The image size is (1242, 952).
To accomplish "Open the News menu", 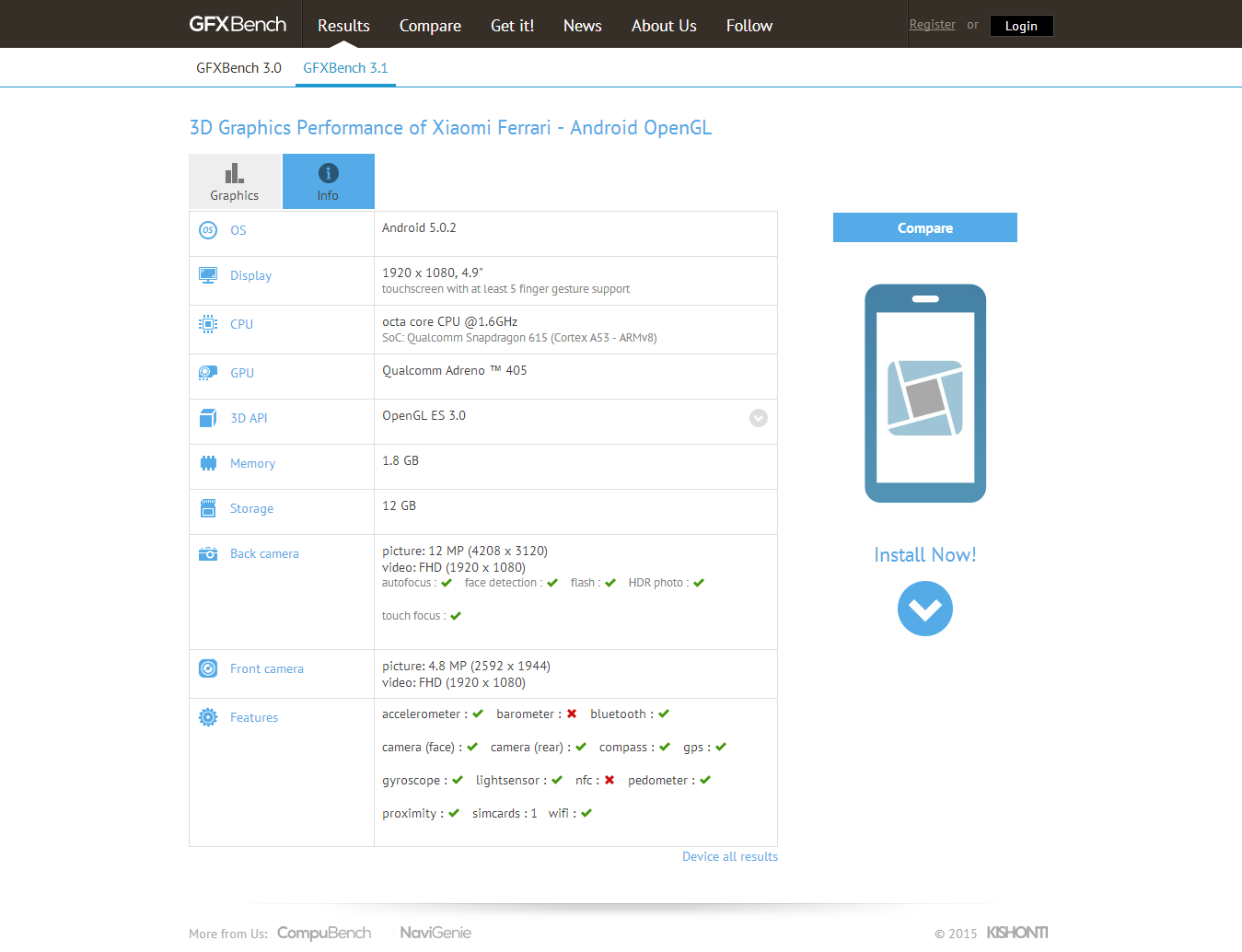I will [583, 26].
